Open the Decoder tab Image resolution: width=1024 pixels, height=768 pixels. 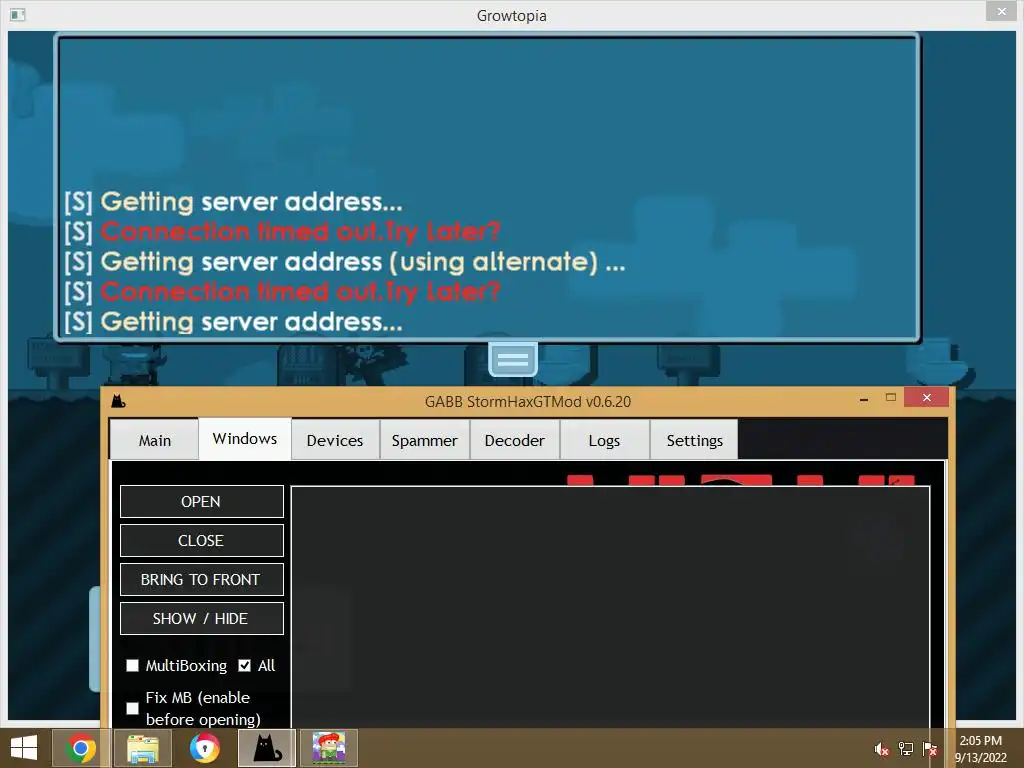tap(515, 441)
